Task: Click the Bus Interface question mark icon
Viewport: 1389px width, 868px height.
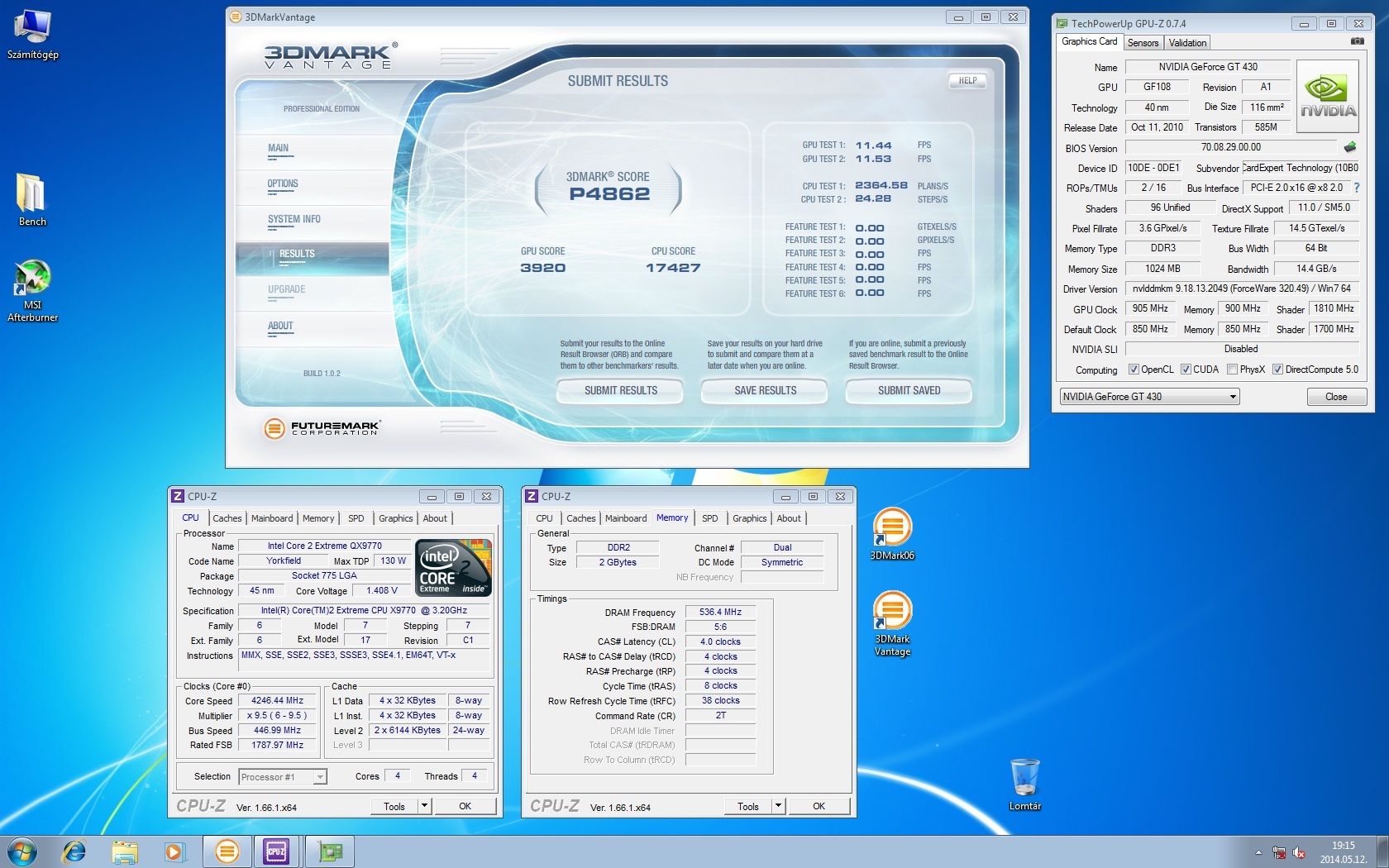Action: (x=1356, y=188)
